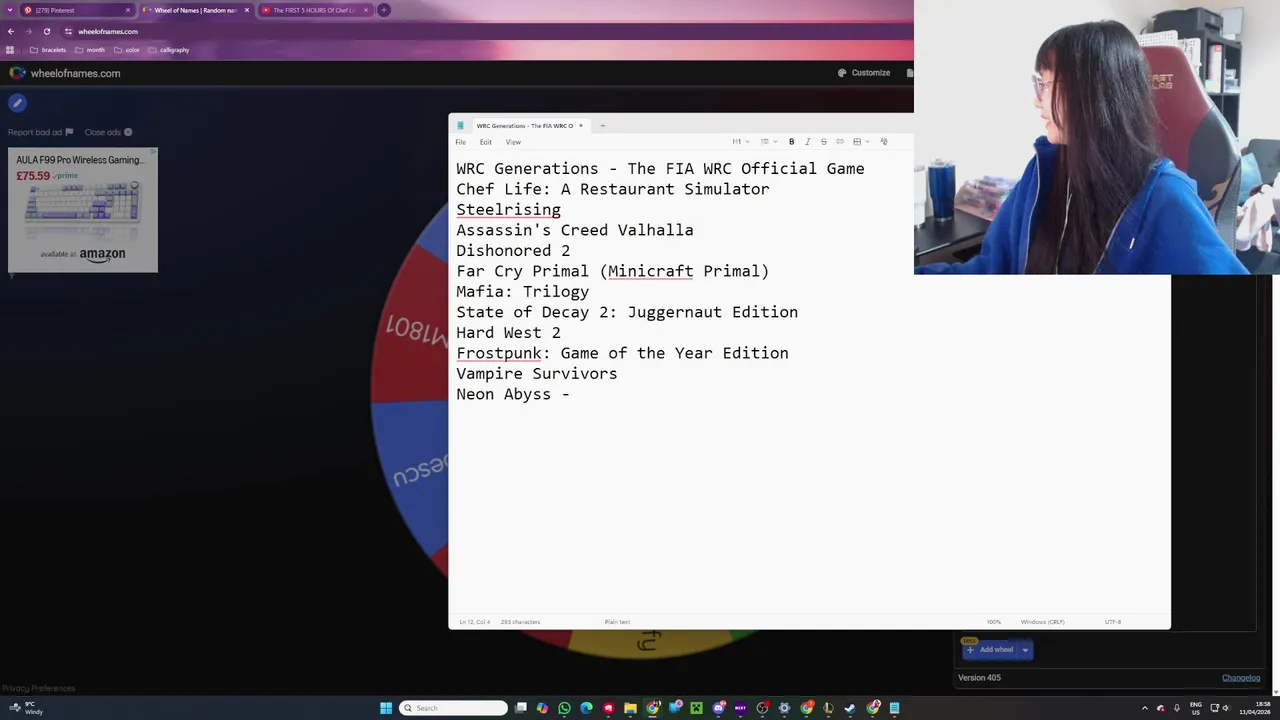
Task: Open Microsoft Edge from the taskbar
Action: 586,708
